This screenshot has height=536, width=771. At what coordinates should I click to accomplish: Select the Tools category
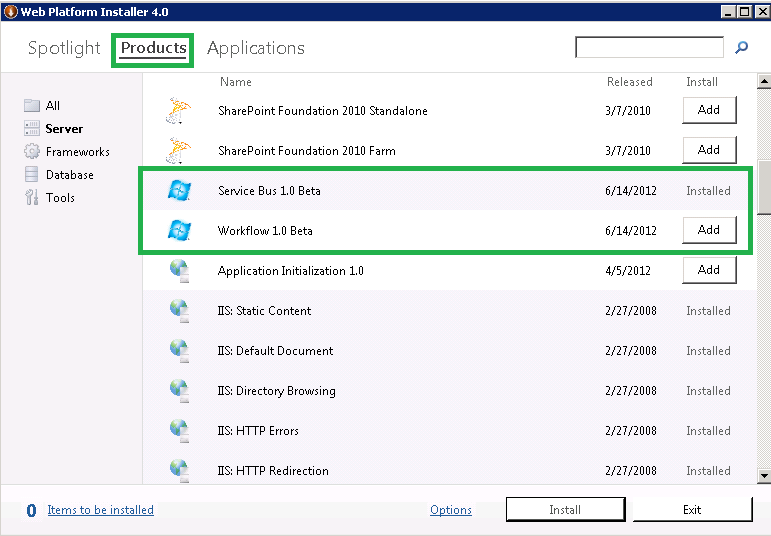(60, 198)
